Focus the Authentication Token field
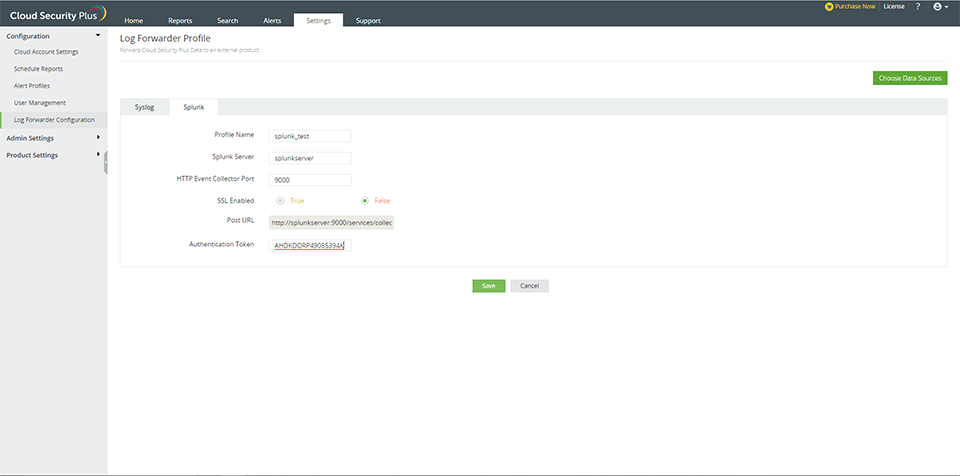The width and height of the screenshot is (960, 476). click(x=310, y=246)
